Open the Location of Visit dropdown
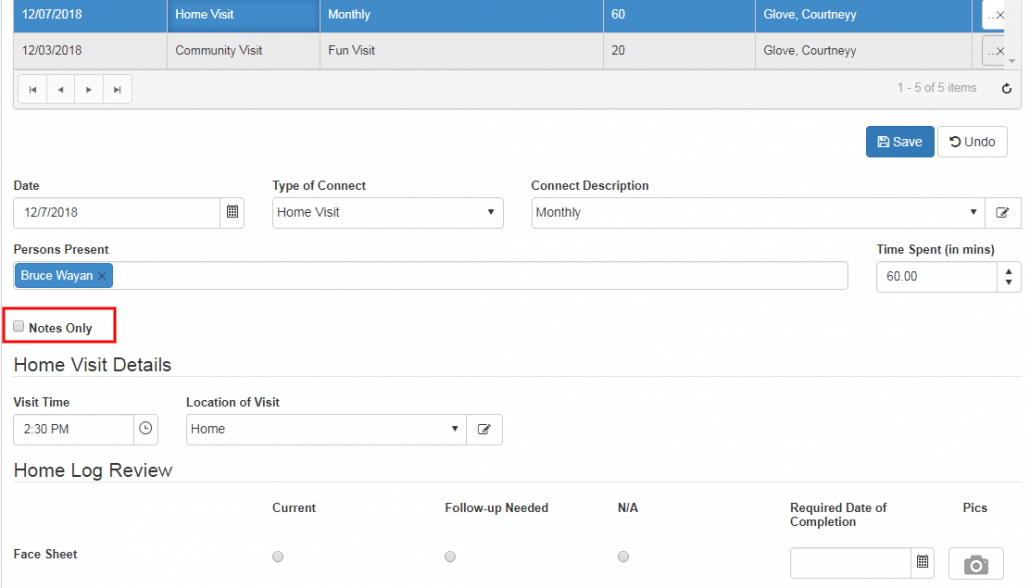Screen dimensions: 1030x588 click(325, 429)
